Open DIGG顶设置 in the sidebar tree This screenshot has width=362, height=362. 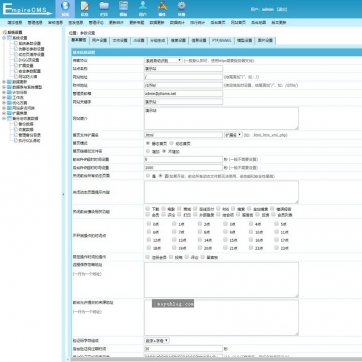pos(29,60)
